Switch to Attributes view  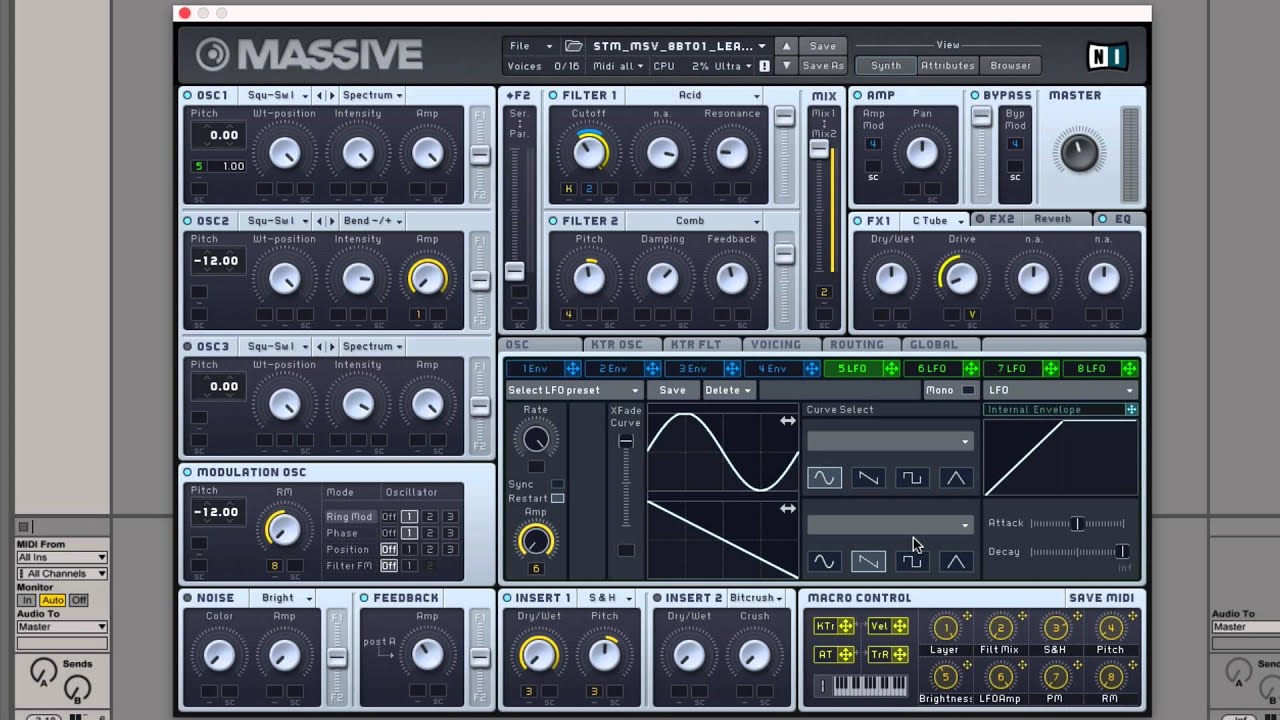pyautogui.click(x=947, y=66)
